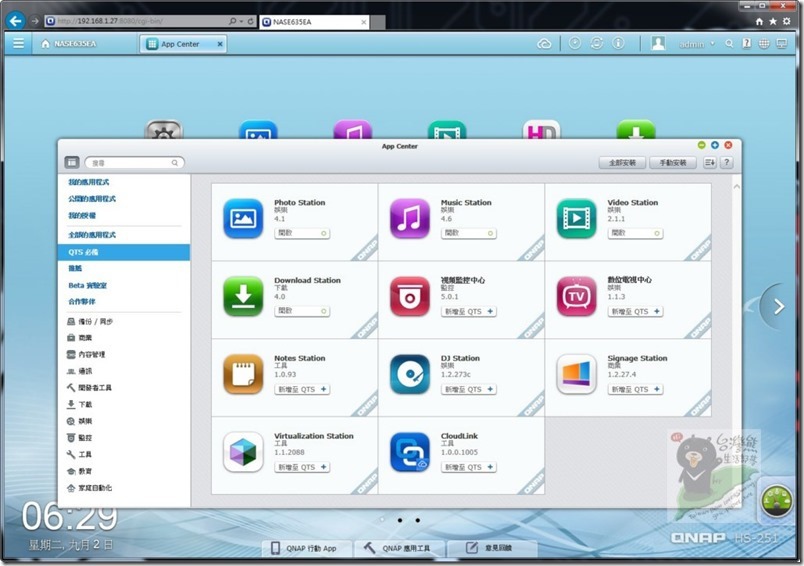804x566 pixels.
Task: Open the browser favorites star icon
Action: 773,22
